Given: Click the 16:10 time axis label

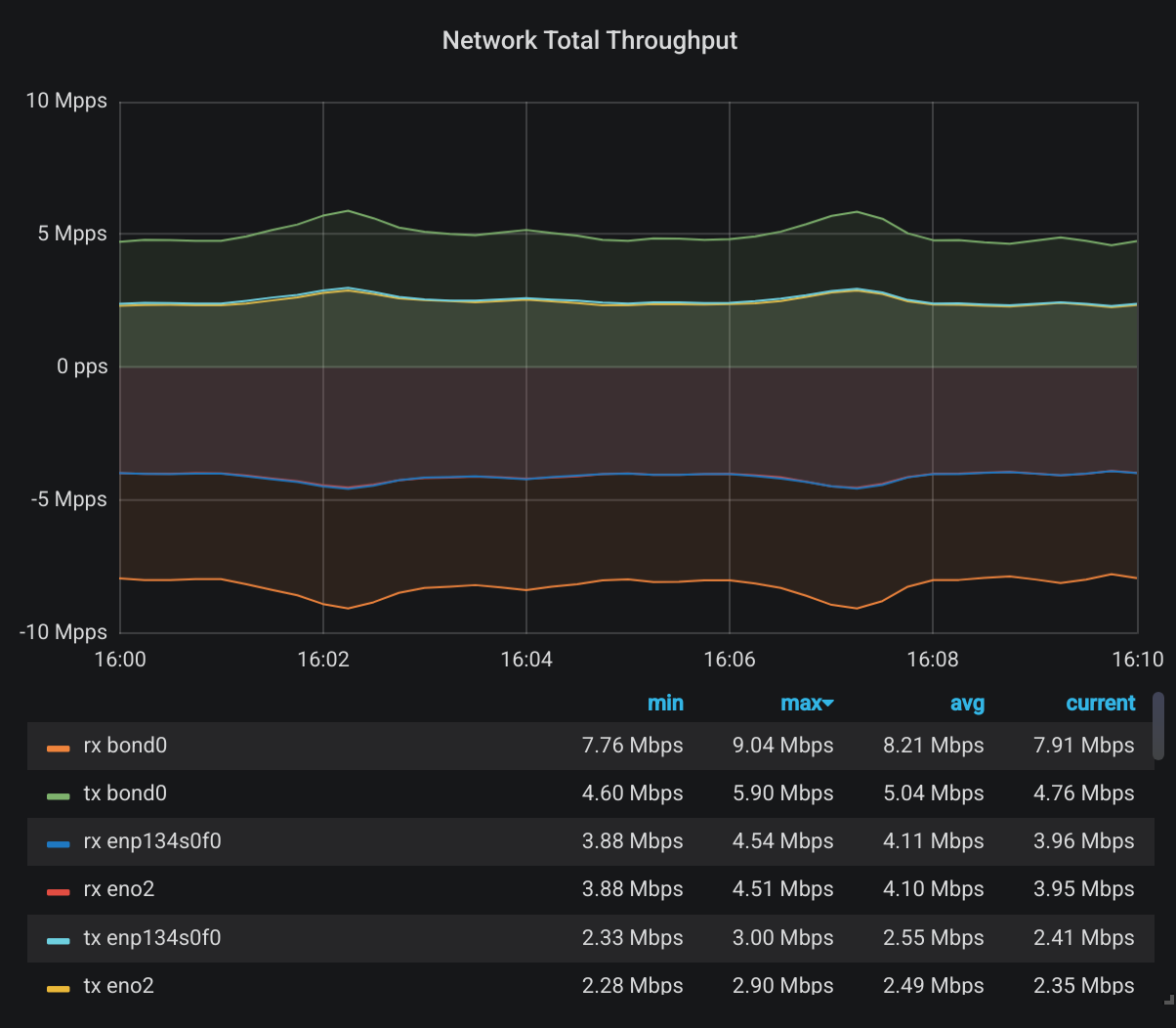Looking at the screenshot, I should coord(1138,659).
